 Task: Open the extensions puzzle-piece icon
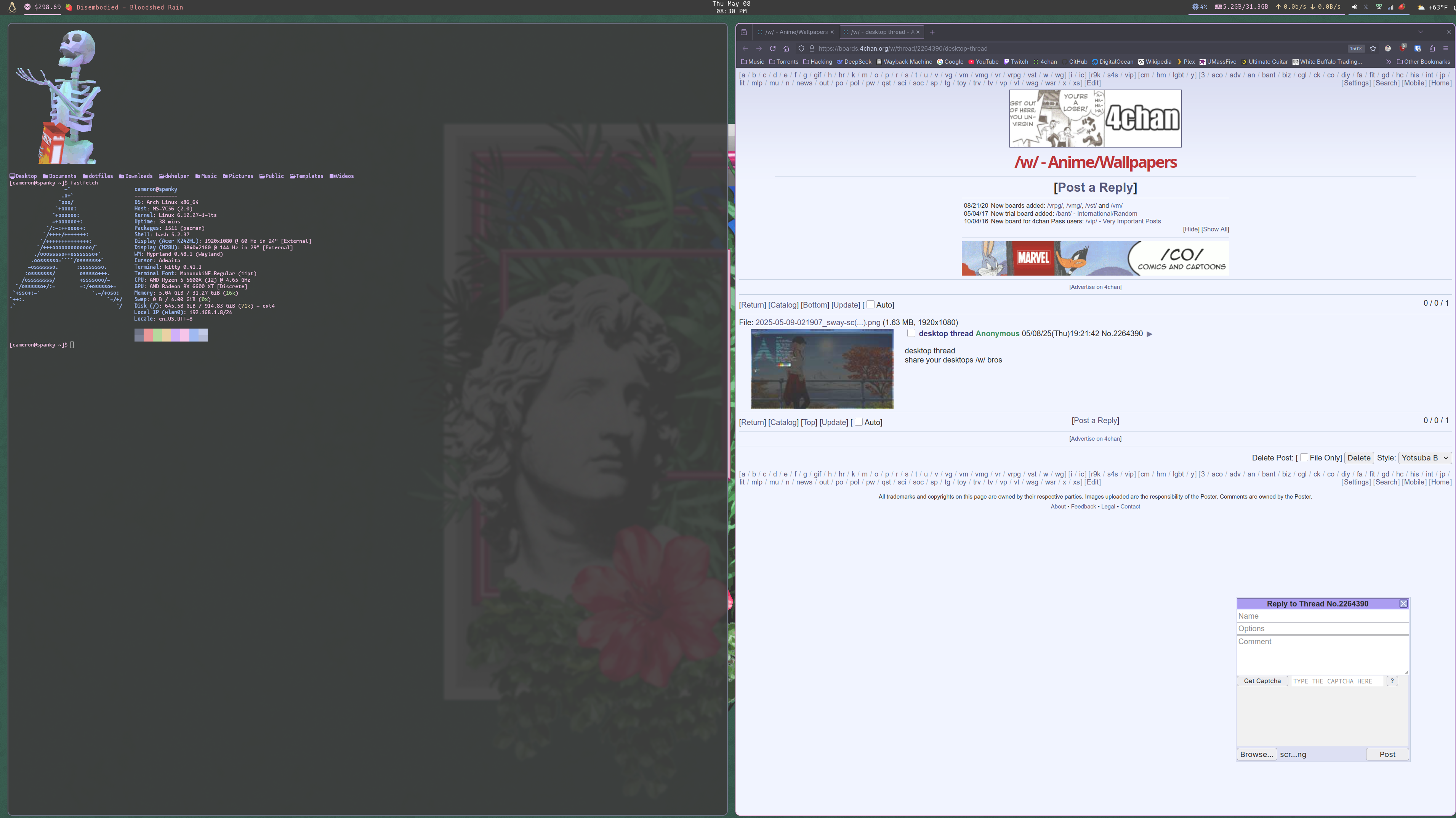(x=1432, y=49)
